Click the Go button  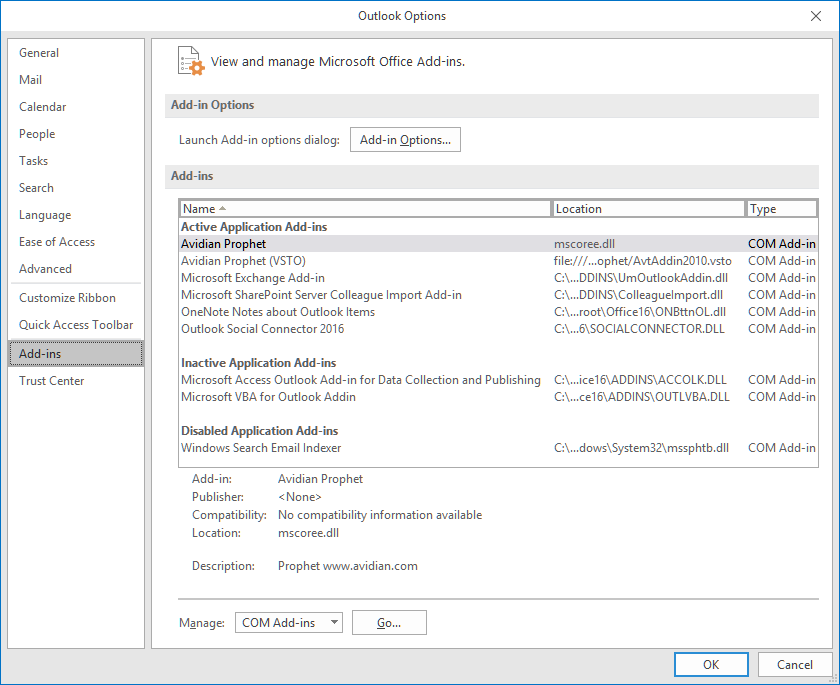pos(389,622)
